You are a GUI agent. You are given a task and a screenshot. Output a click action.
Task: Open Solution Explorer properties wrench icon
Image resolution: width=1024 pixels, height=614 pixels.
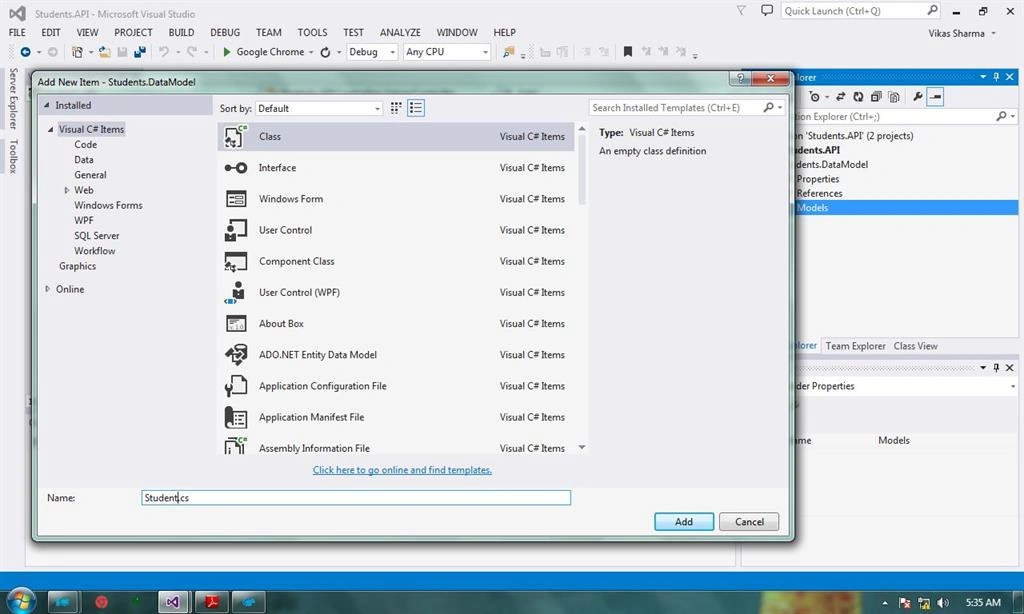pyautogui.click(x=918, y=97)
